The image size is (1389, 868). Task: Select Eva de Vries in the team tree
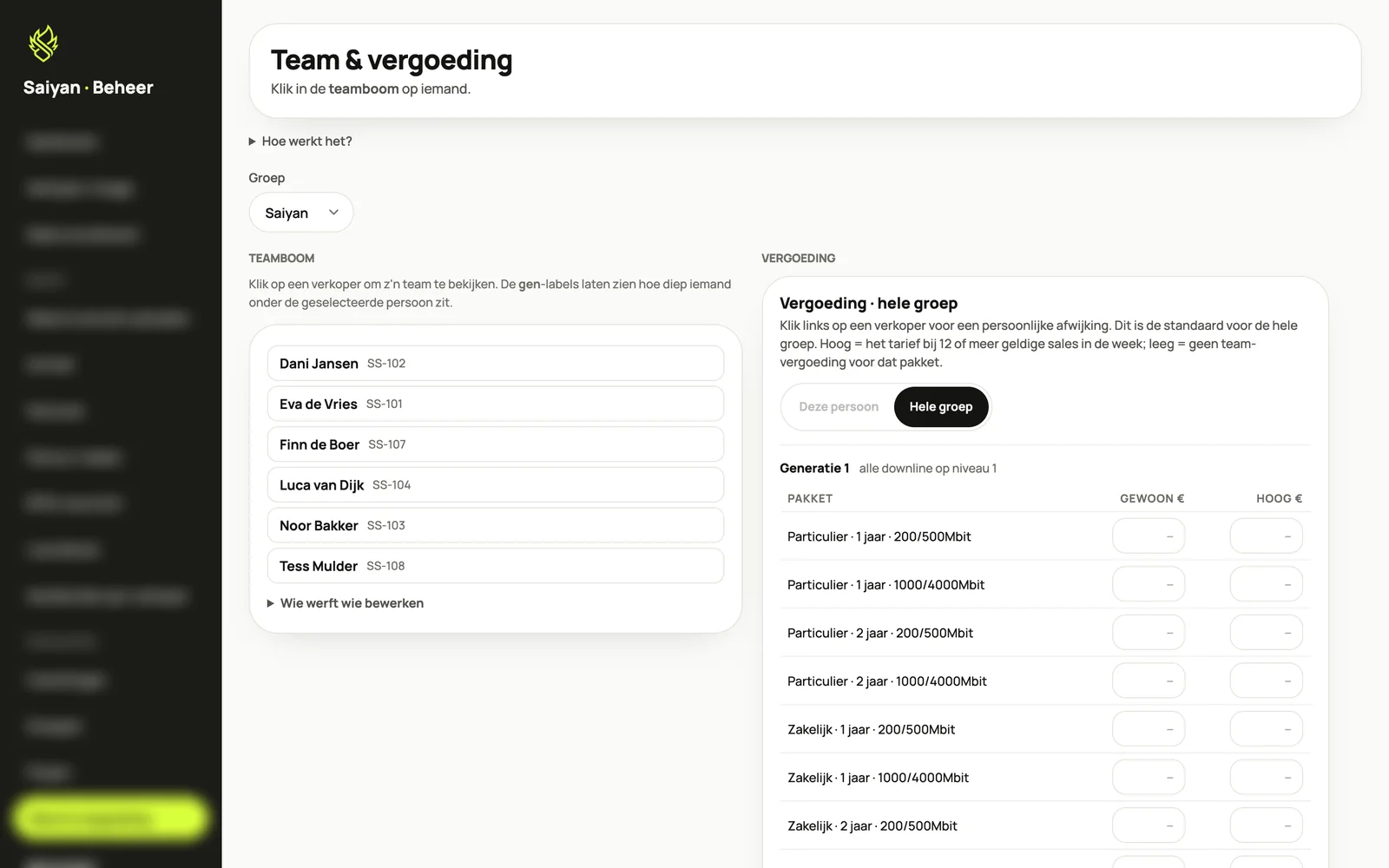[496, 404]
